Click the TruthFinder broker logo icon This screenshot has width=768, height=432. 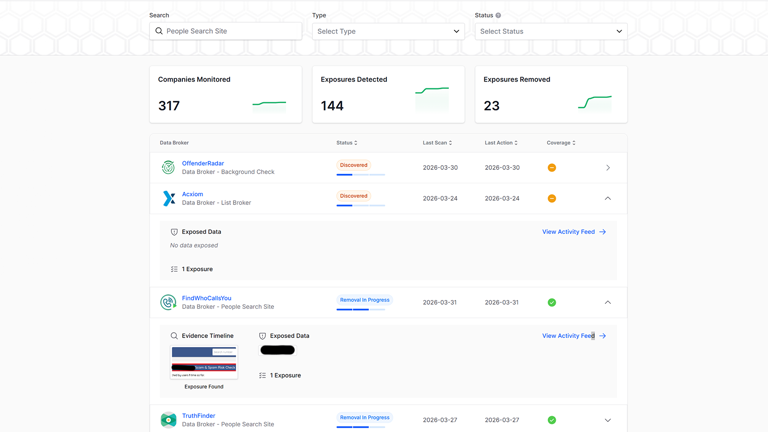coord(168,420)
